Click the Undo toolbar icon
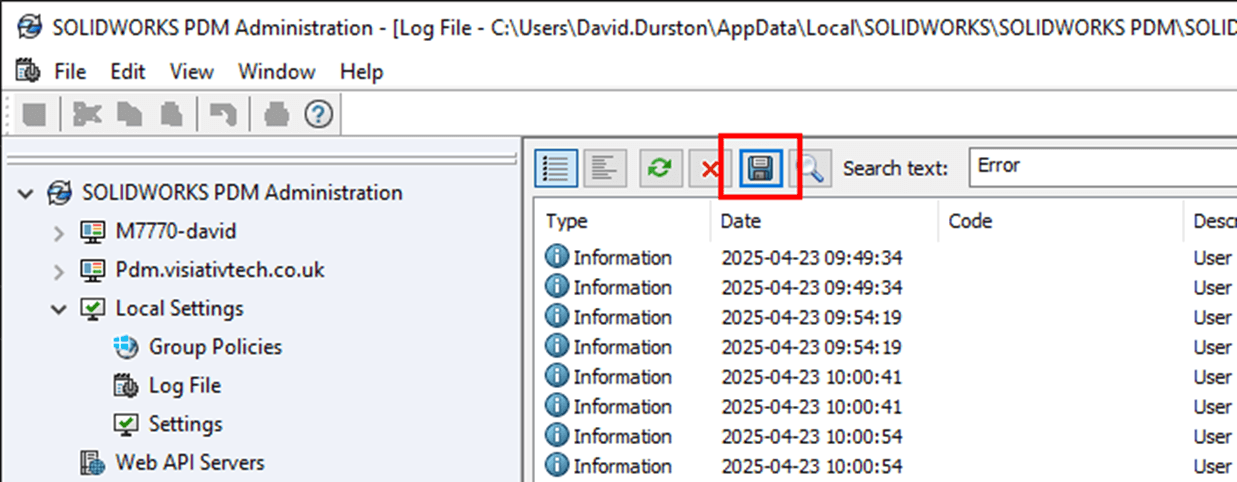This screenshot has width=1237, height=482. pyautogui.click(x=222, y=116)
